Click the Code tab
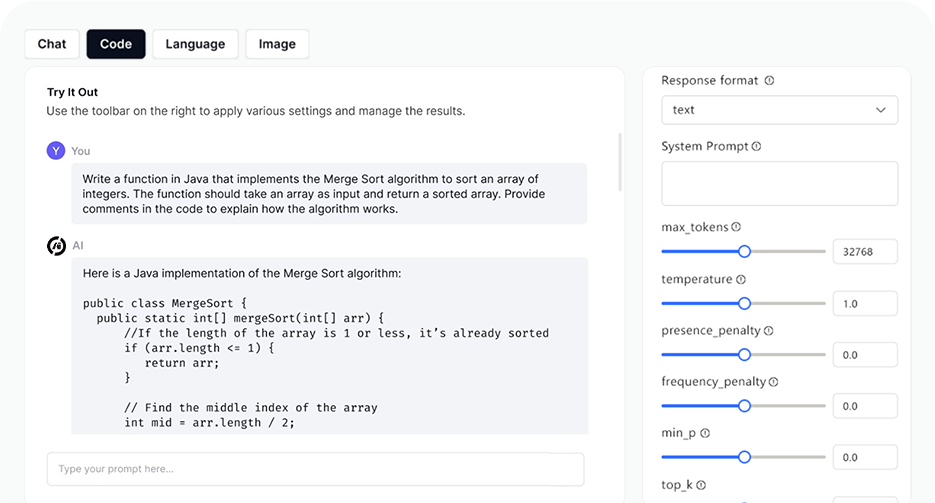Screen dimensions: 935x503 (x=116, y=44)
